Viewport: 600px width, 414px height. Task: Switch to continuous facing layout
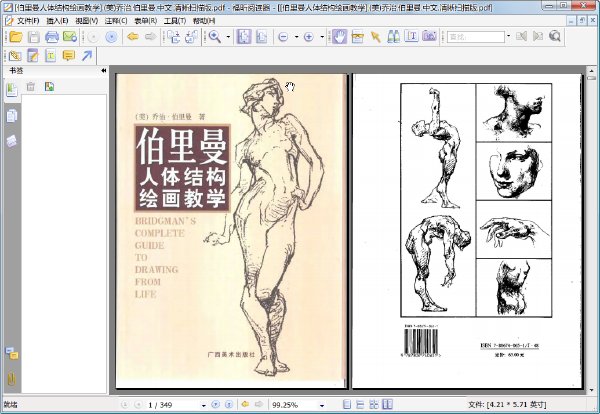(374, 404)
